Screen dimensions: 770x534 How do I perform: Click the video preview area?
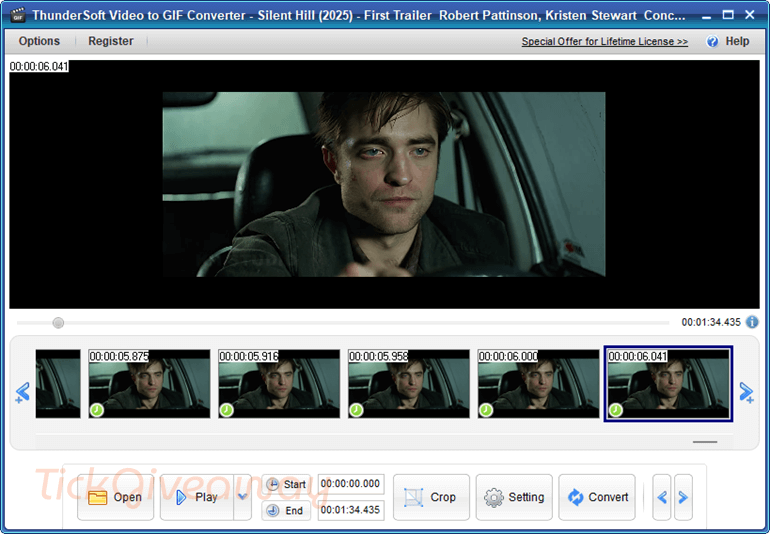[384, 184]
